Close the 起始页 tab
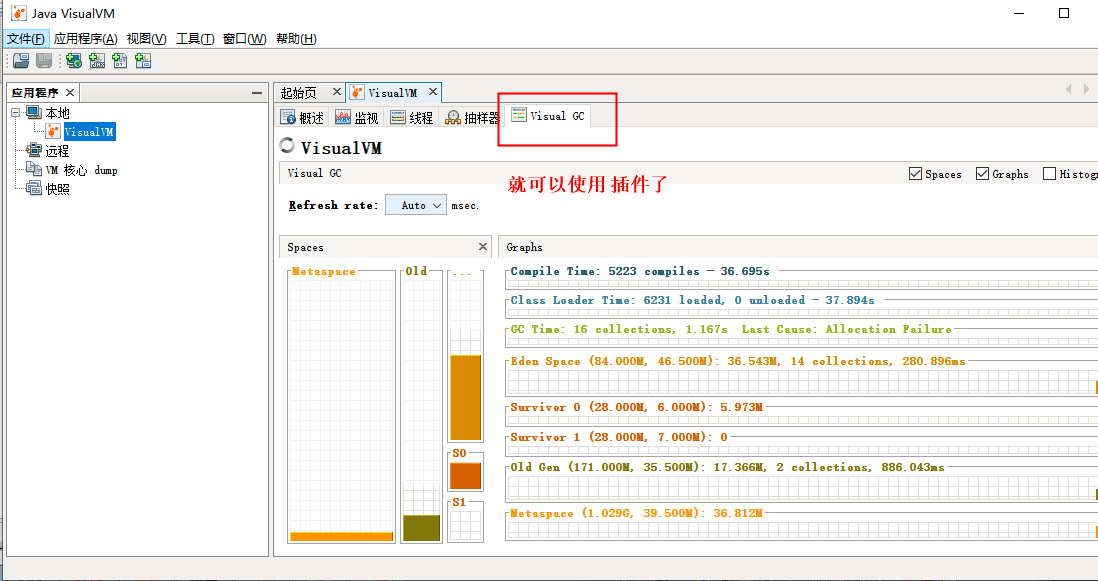Viewport: 1098px width, 581px height. [x=336, y=92]
